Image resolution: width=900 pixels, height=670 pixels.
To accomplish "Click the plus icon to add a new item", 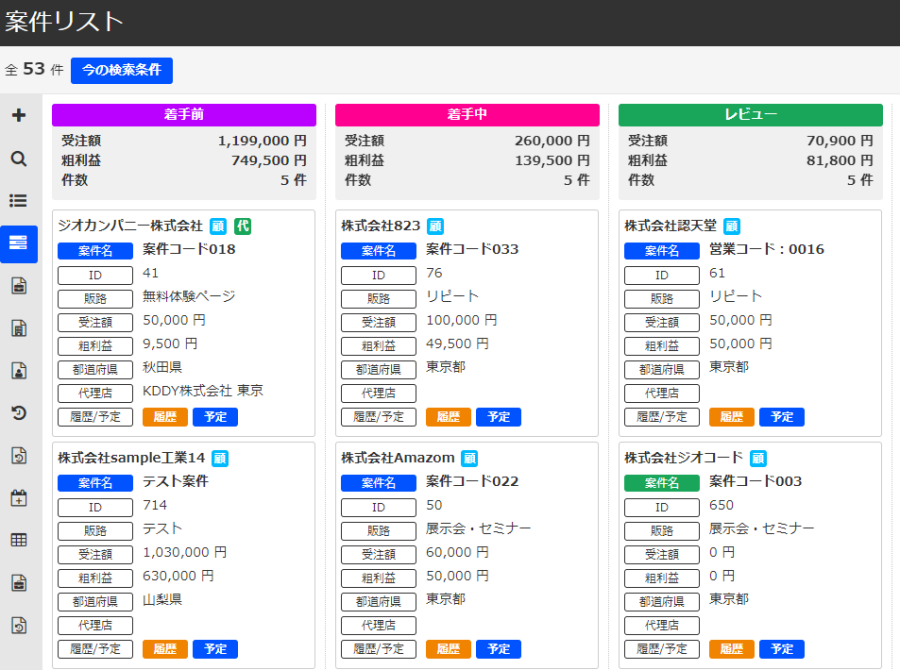I will (x=18, y=114).
